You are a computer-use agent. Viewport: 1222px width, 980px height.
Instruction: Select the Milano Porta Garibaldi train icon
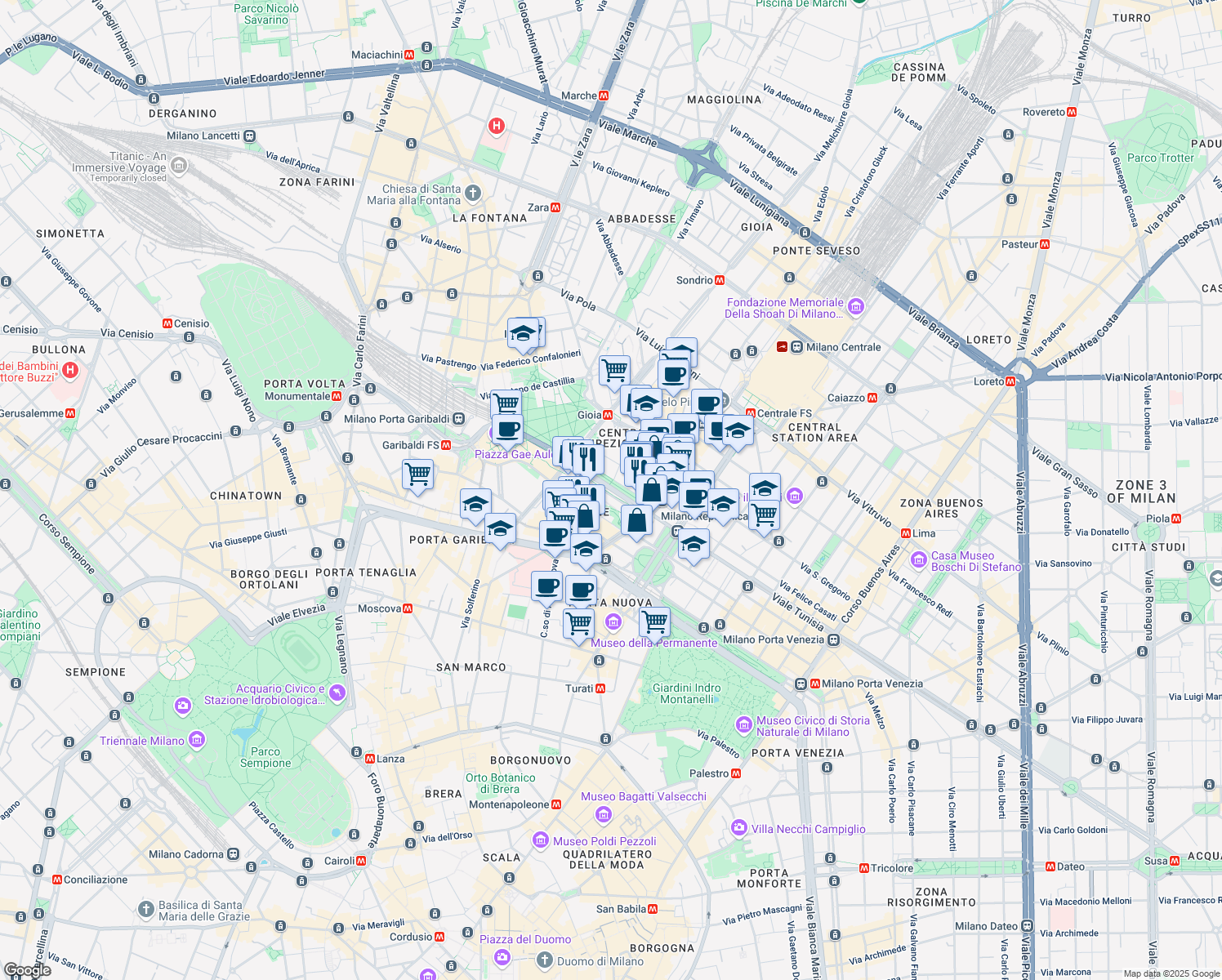click(x=459, y=419)
